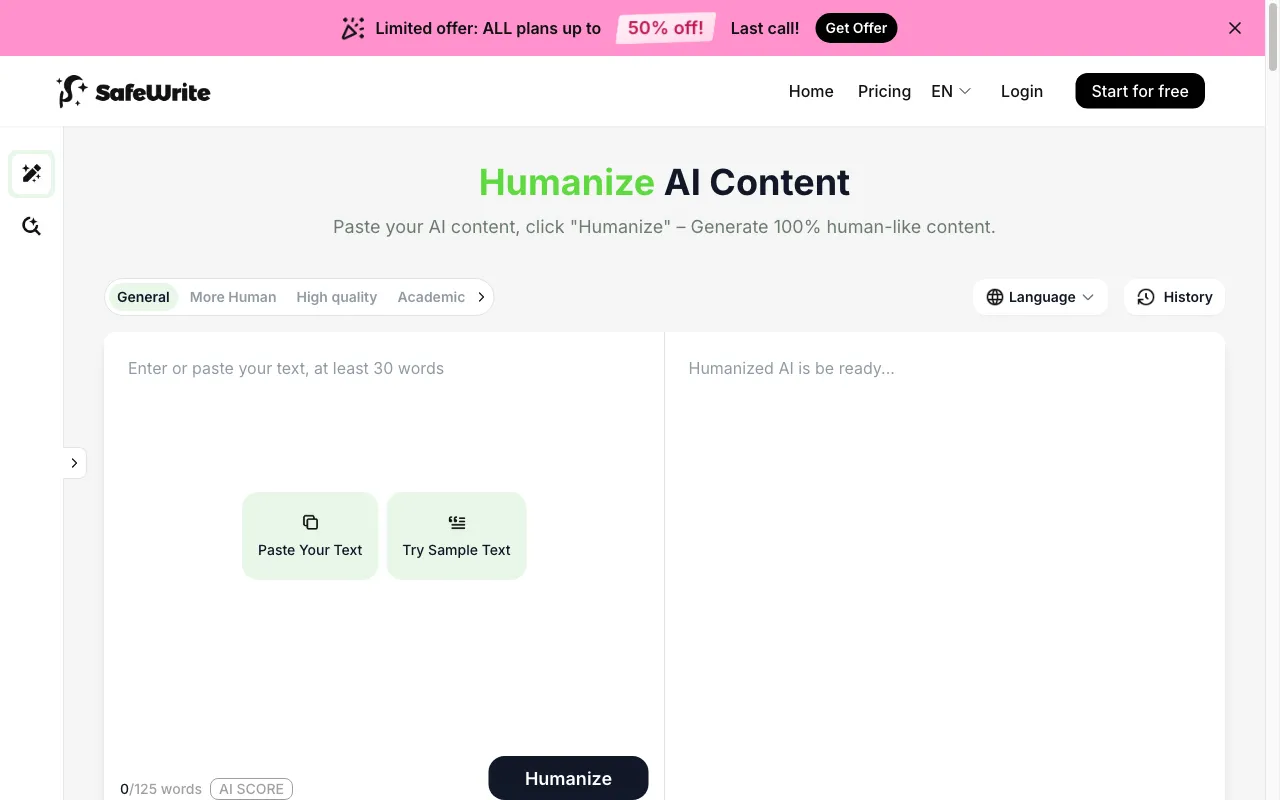The image size is (1280, 800).
Task: Select the More Human mode tab
Action: point(233,297)
